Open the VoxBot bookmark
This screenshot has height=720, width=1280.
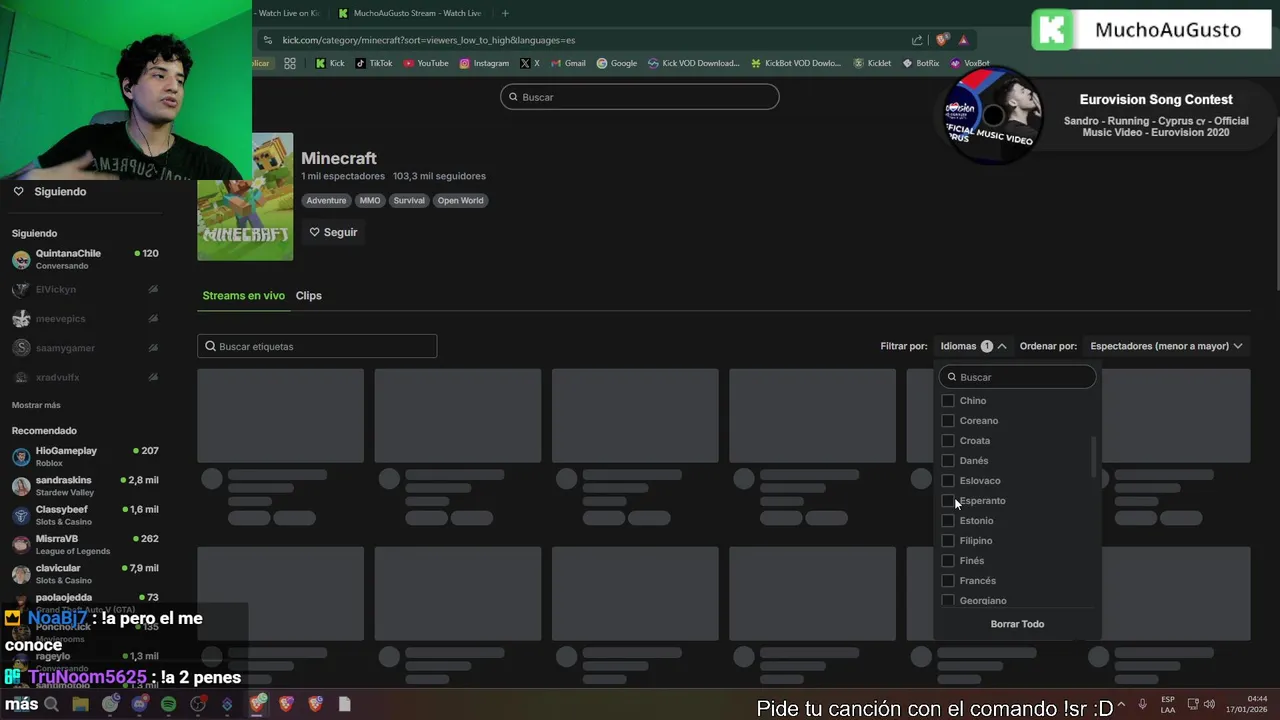969,63
